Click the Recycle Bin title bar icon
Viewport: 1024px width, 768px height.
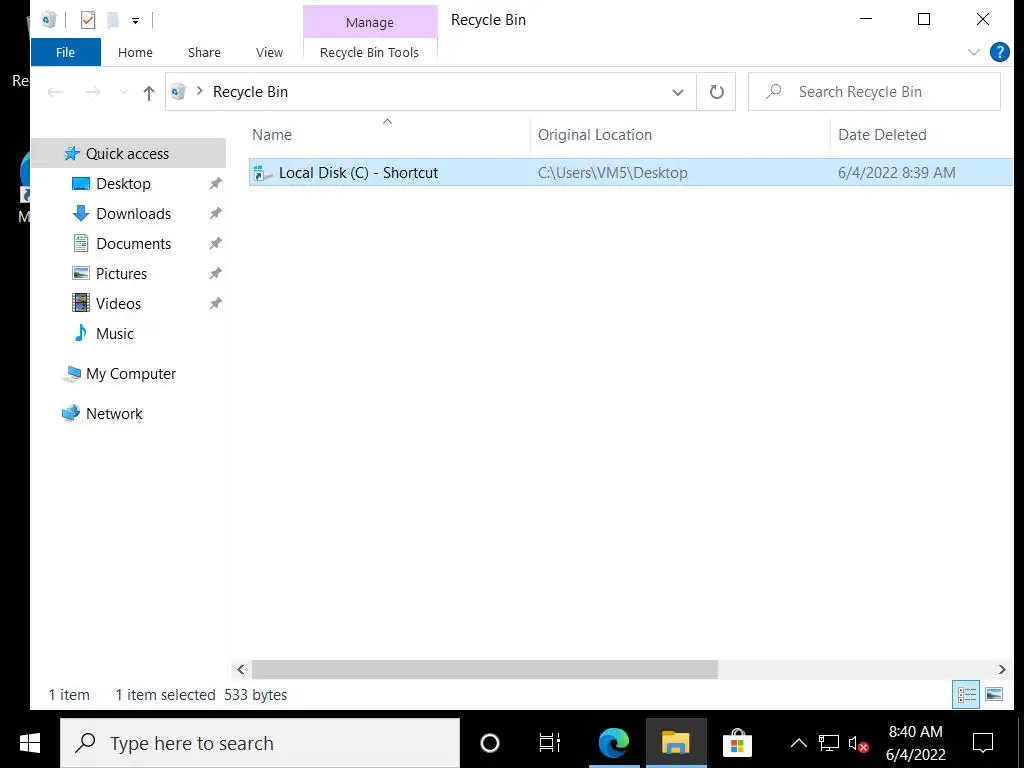tap(49, 20)
